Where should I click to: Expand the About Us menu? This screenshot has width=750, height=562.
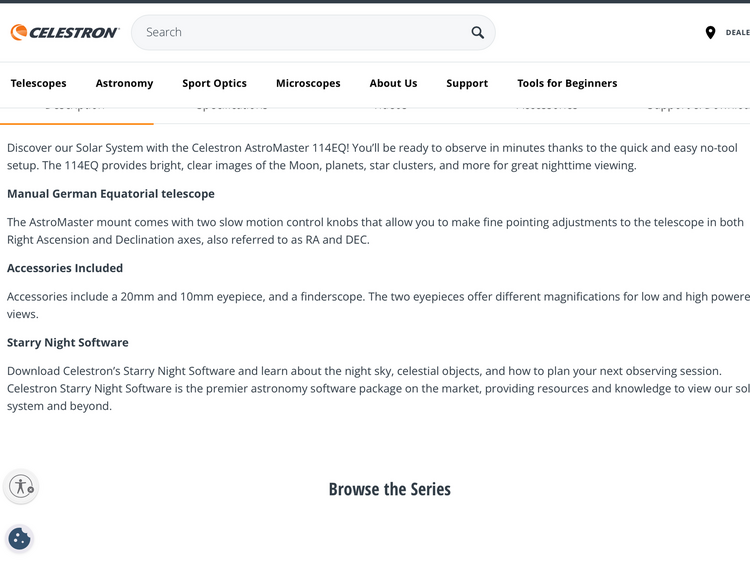[x=393, y=83]
